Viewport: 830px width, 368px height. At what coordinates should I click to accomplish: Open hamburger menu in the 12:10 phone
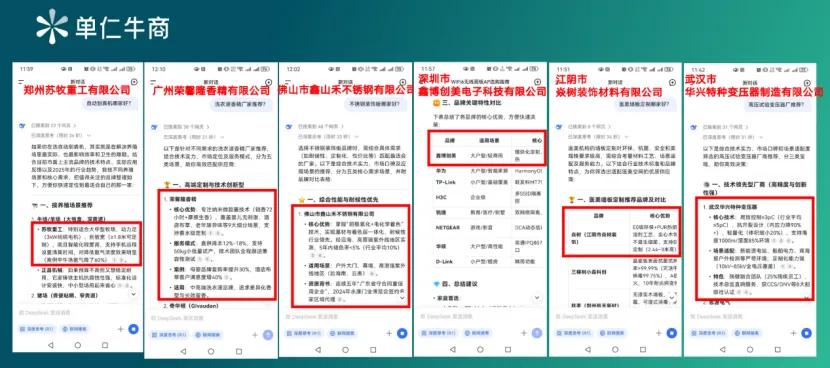tap(154, 81)
